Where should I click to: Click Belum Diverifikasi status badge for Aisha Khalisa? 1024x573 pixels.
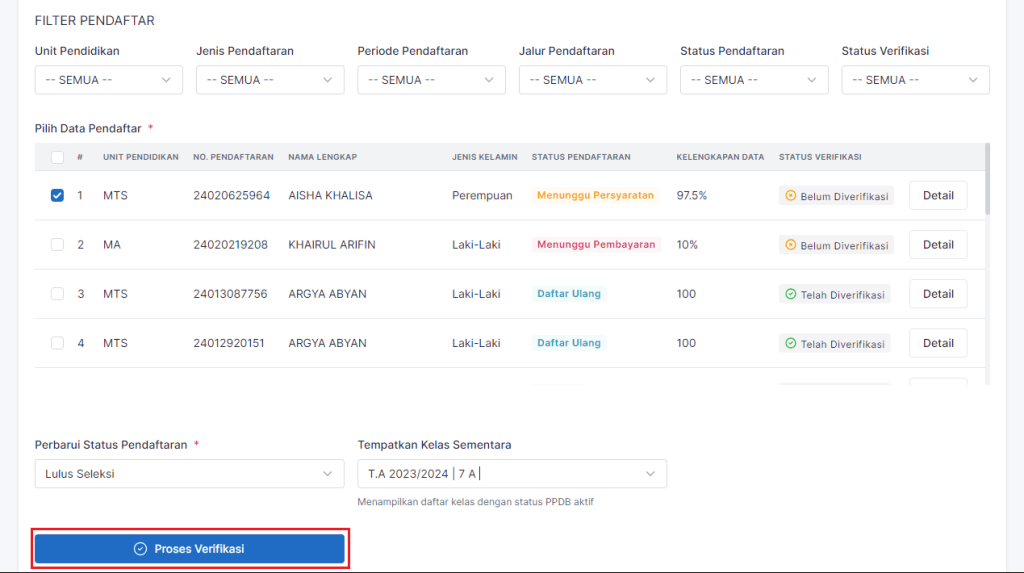tap(835, 196)
